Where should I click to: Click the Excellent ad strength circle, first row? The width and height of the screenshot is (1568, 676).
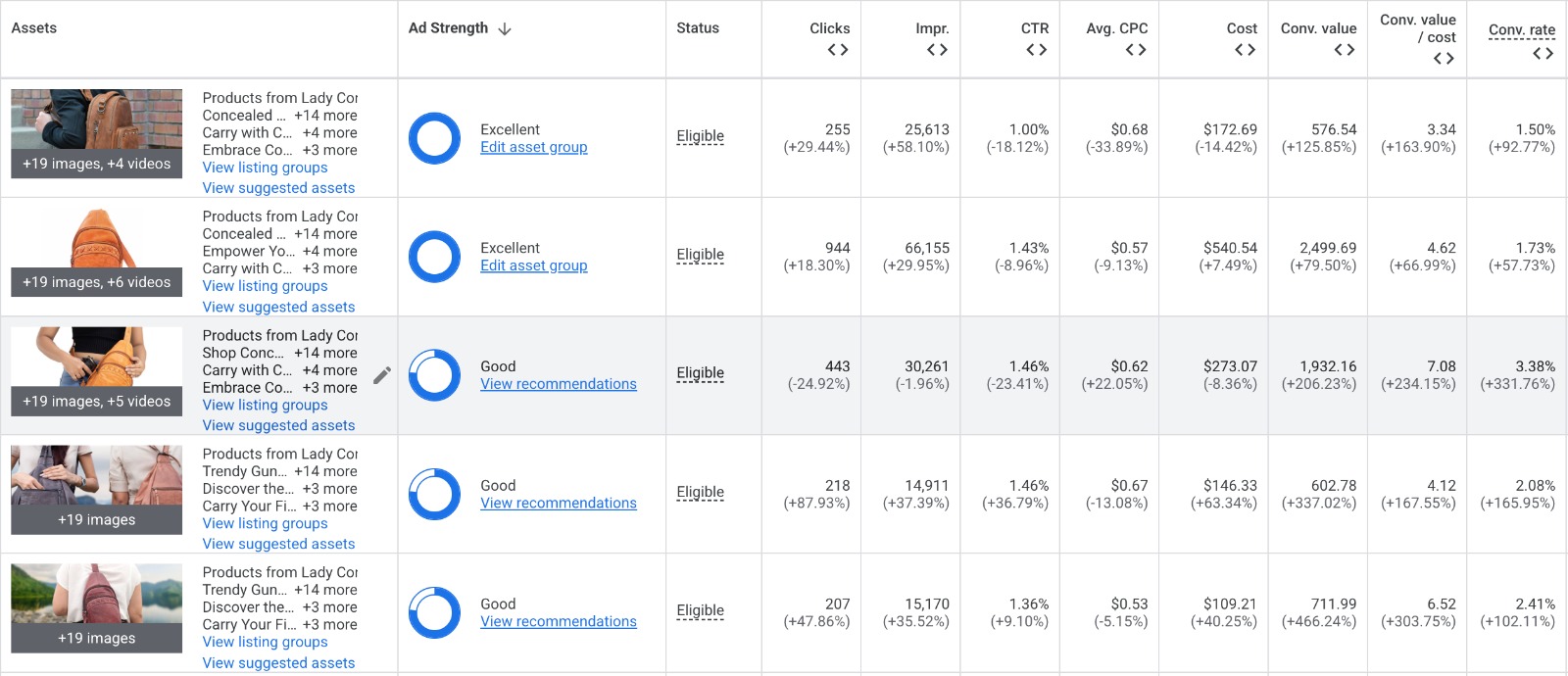coord(434,138)
